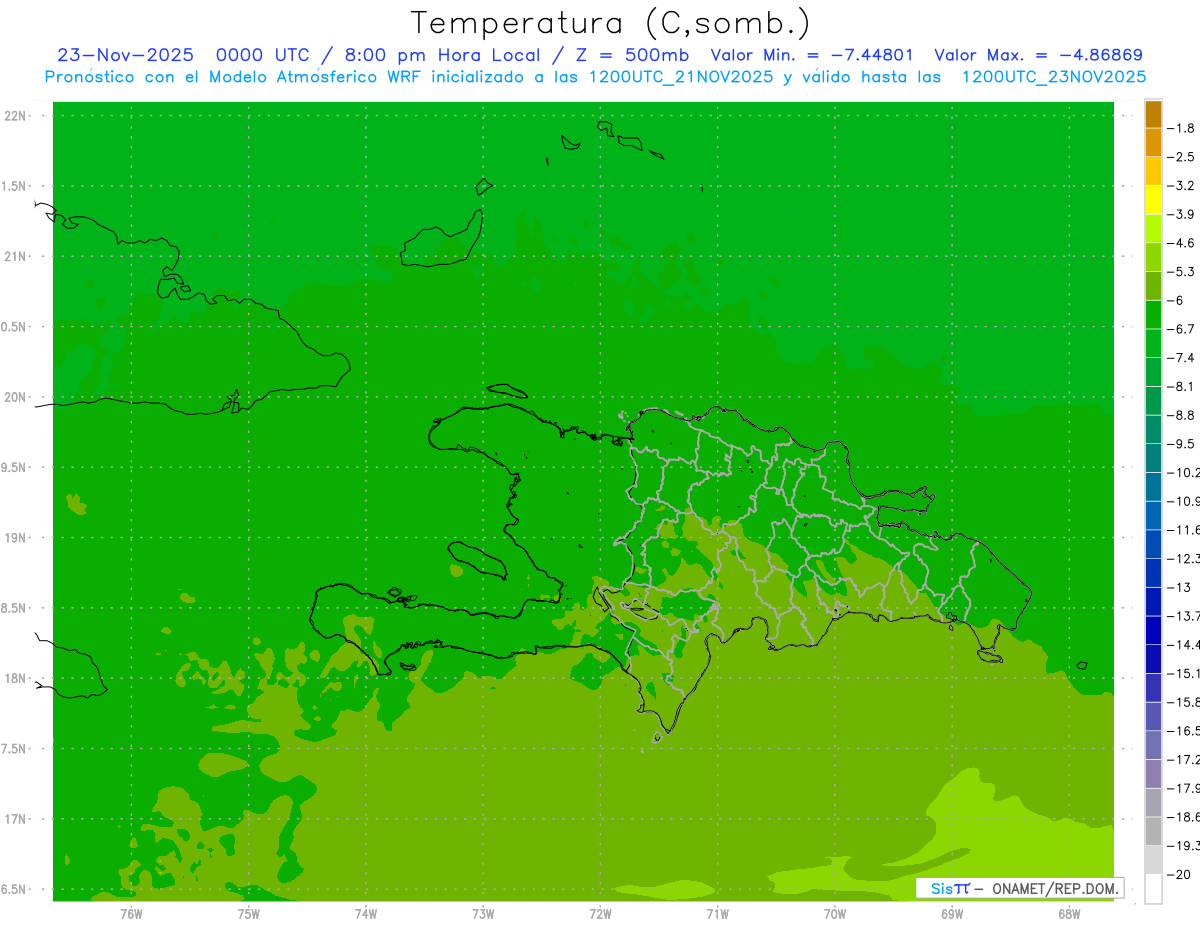Click the '-7.4' colorbar label
Screen dimensions: 1200x927
click(1181, 358)
